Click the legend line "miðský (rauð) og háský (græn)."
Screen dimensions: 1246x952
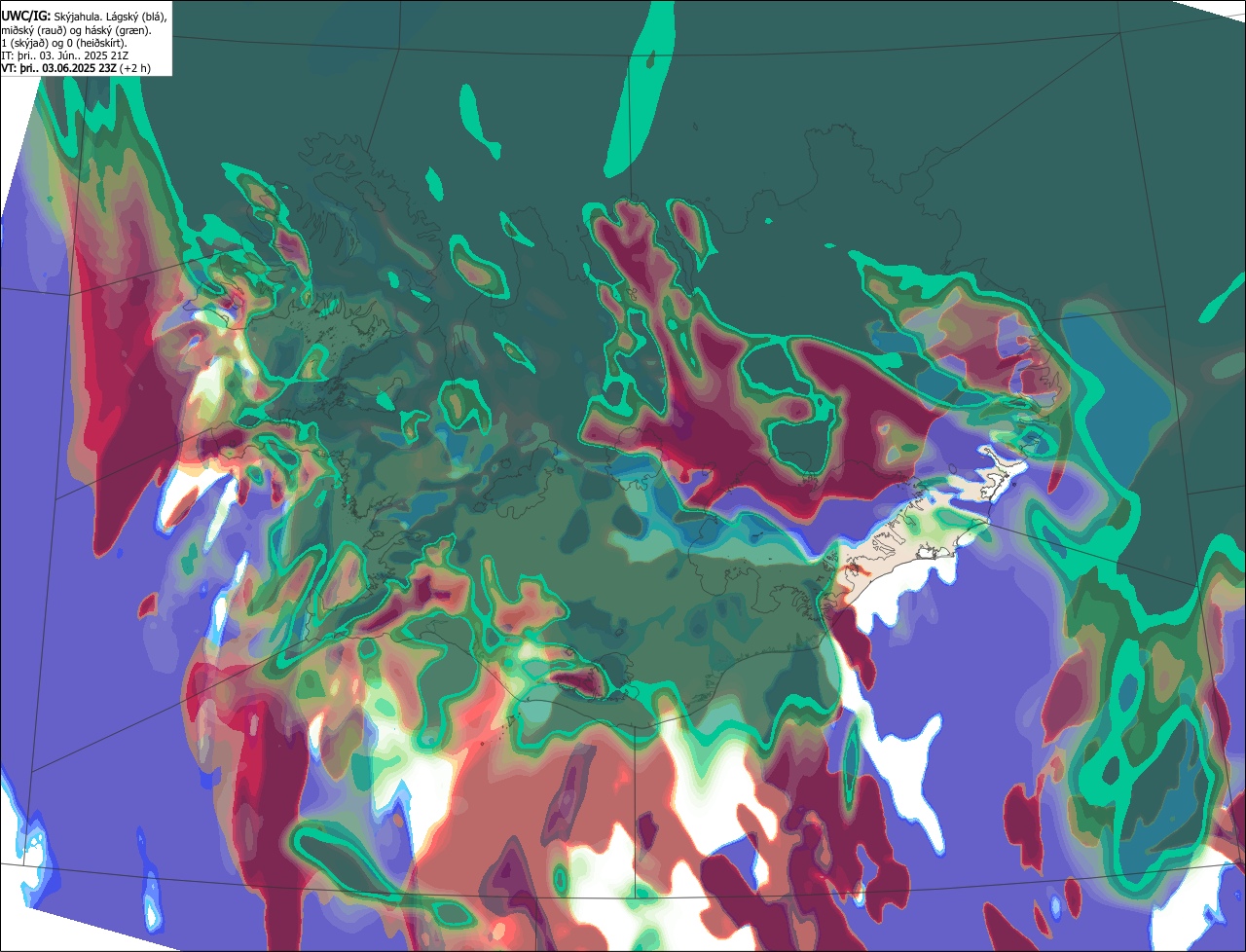click(75, 29)
